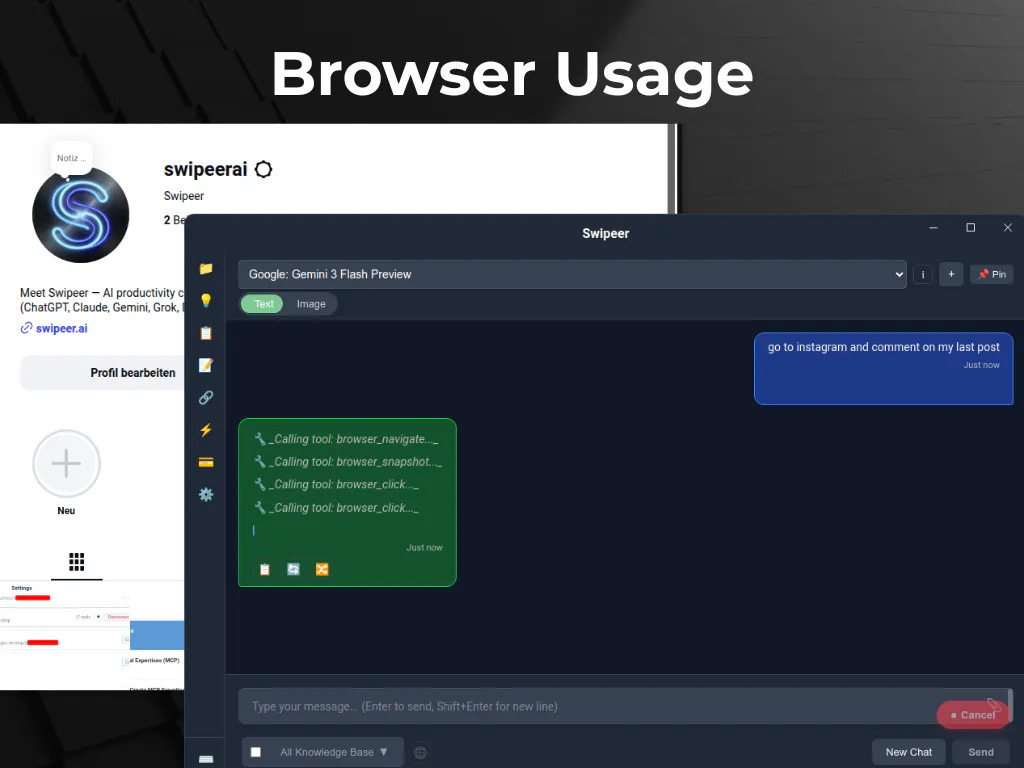Open the lightning bolt sidebar icon
Viewport: 1024px width, 768px height.
[206, 430]
